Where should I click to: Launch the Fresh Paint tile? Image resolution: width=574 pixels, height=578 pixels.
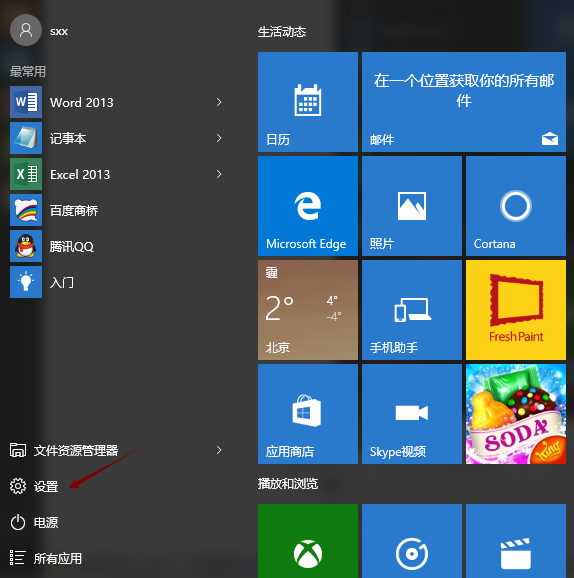516,310
